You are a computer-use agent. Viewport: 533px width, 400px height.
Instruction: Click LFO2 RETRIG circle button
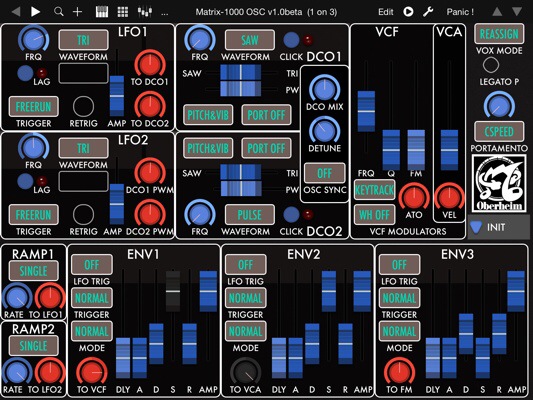point(83,215)
